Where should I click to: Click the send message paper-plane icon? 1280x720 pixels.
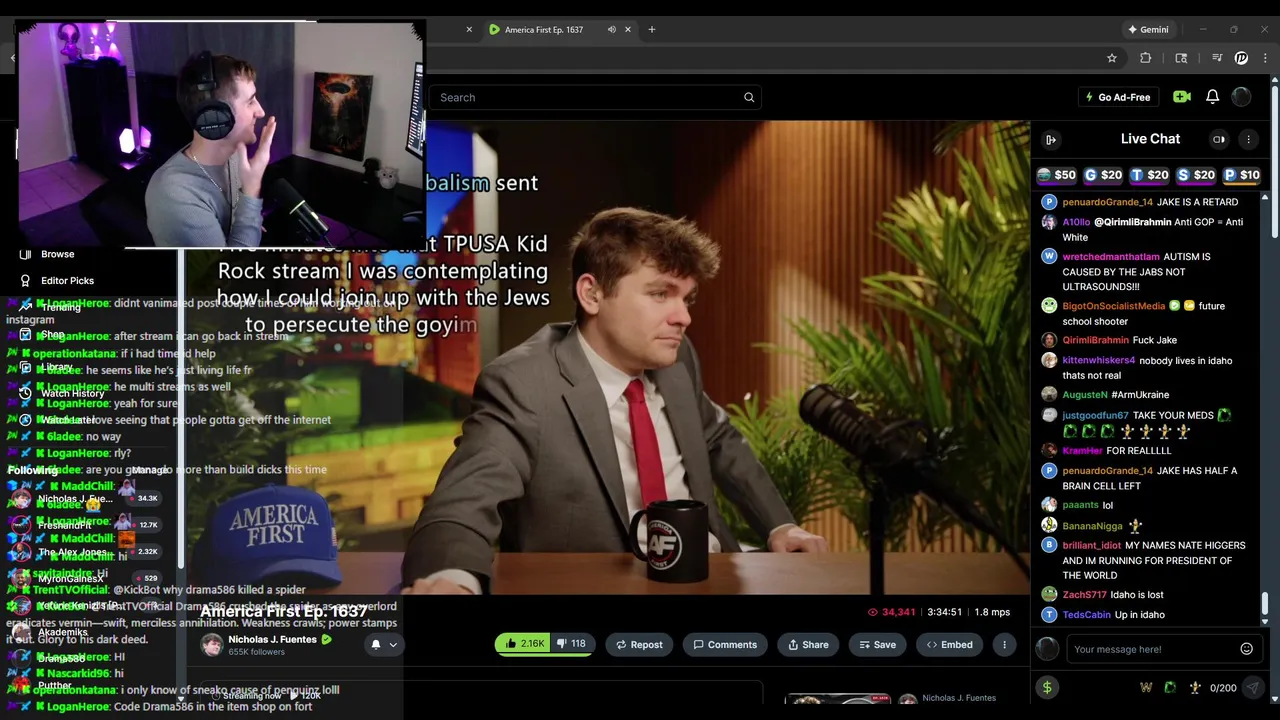point(1252,687)
